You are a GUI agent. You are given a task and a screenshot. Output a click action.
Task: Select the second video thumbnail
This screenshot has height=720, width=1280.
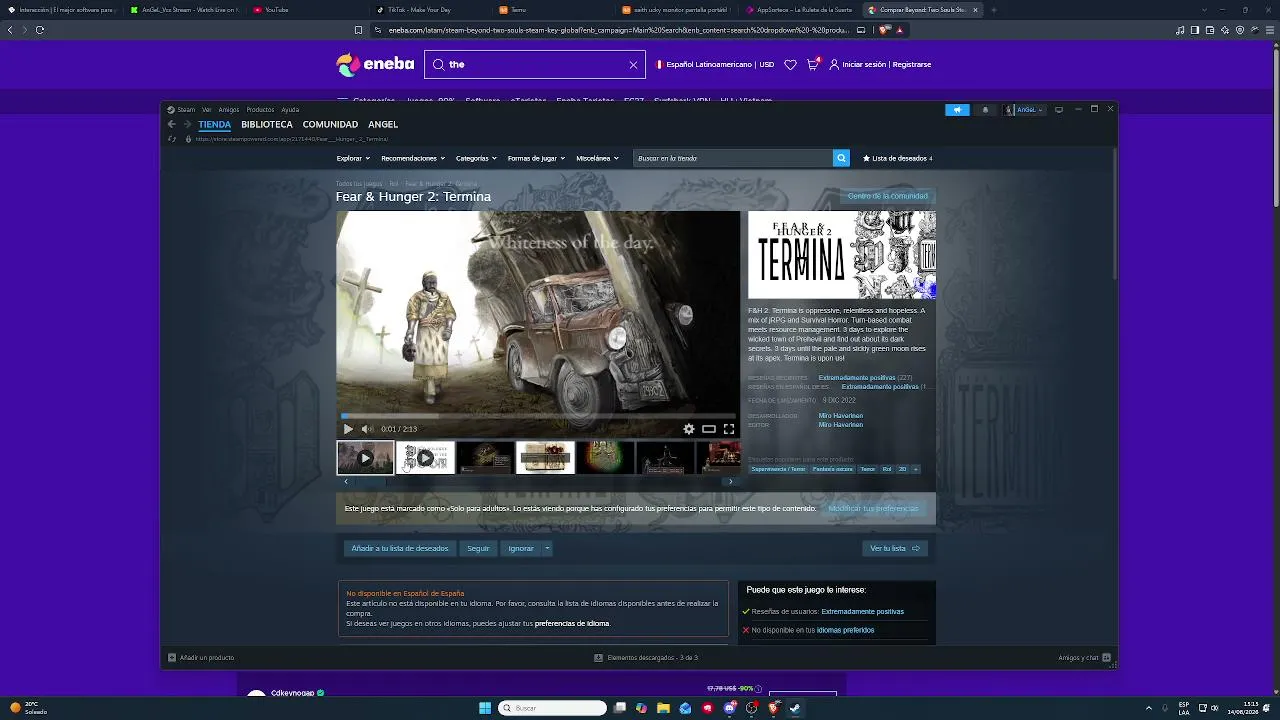(x=425, y=458)
